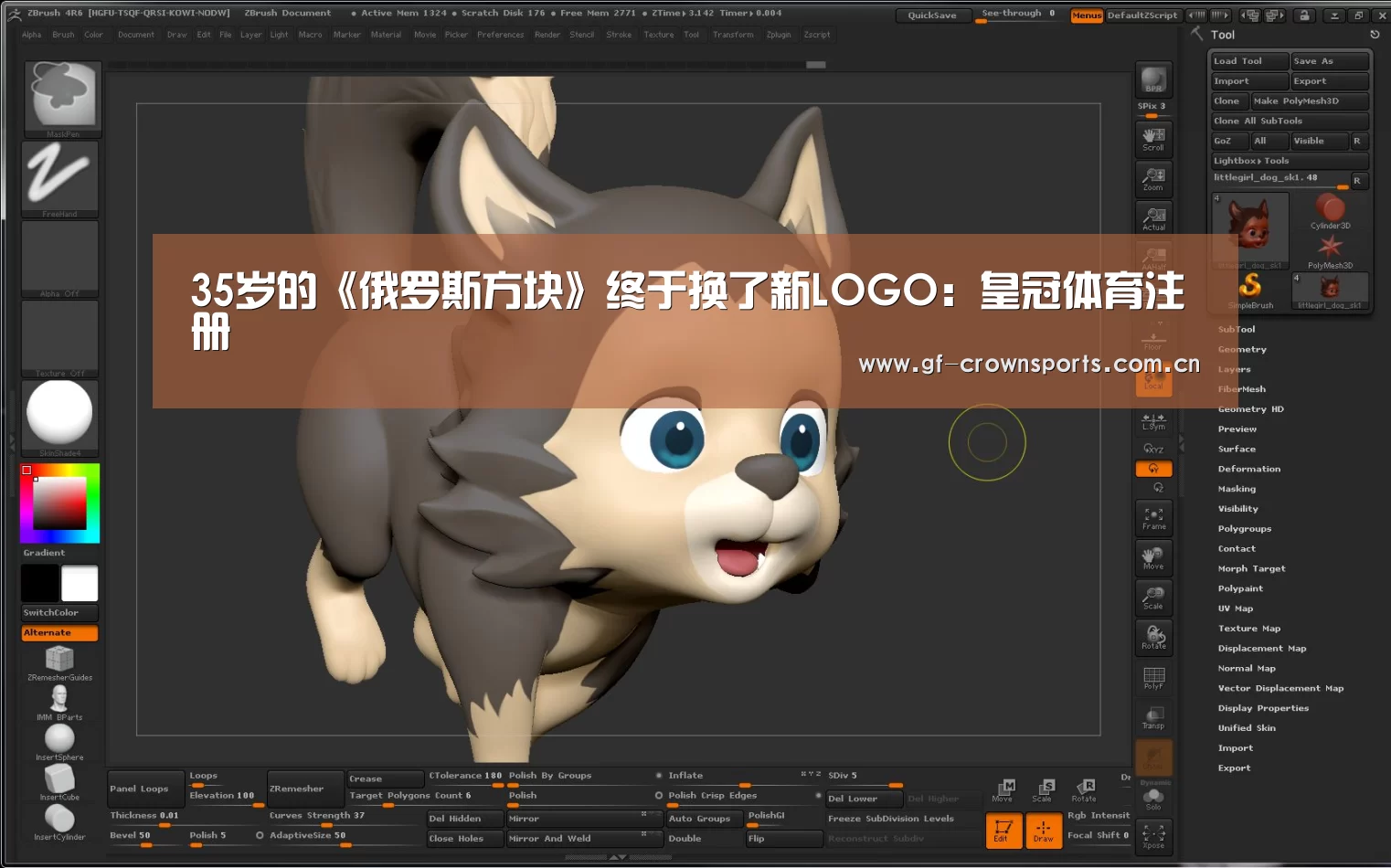Screen dimensions: 1391x868
Task: Open the FreeHand stroke selector
Action: click(60, 178)
